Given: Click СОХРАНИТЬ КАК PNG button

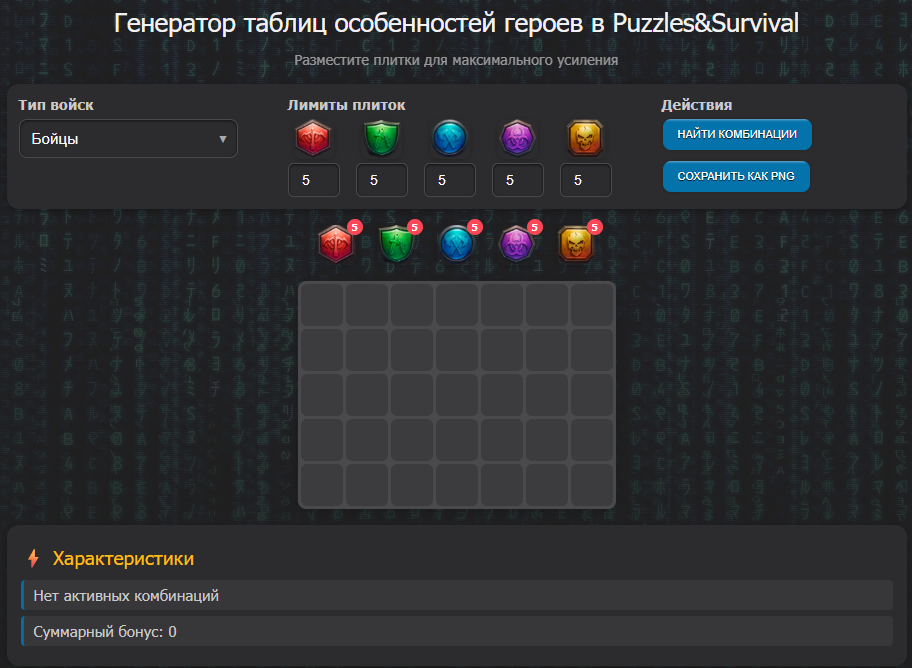Looking at the screenshot, I should 736,176.
